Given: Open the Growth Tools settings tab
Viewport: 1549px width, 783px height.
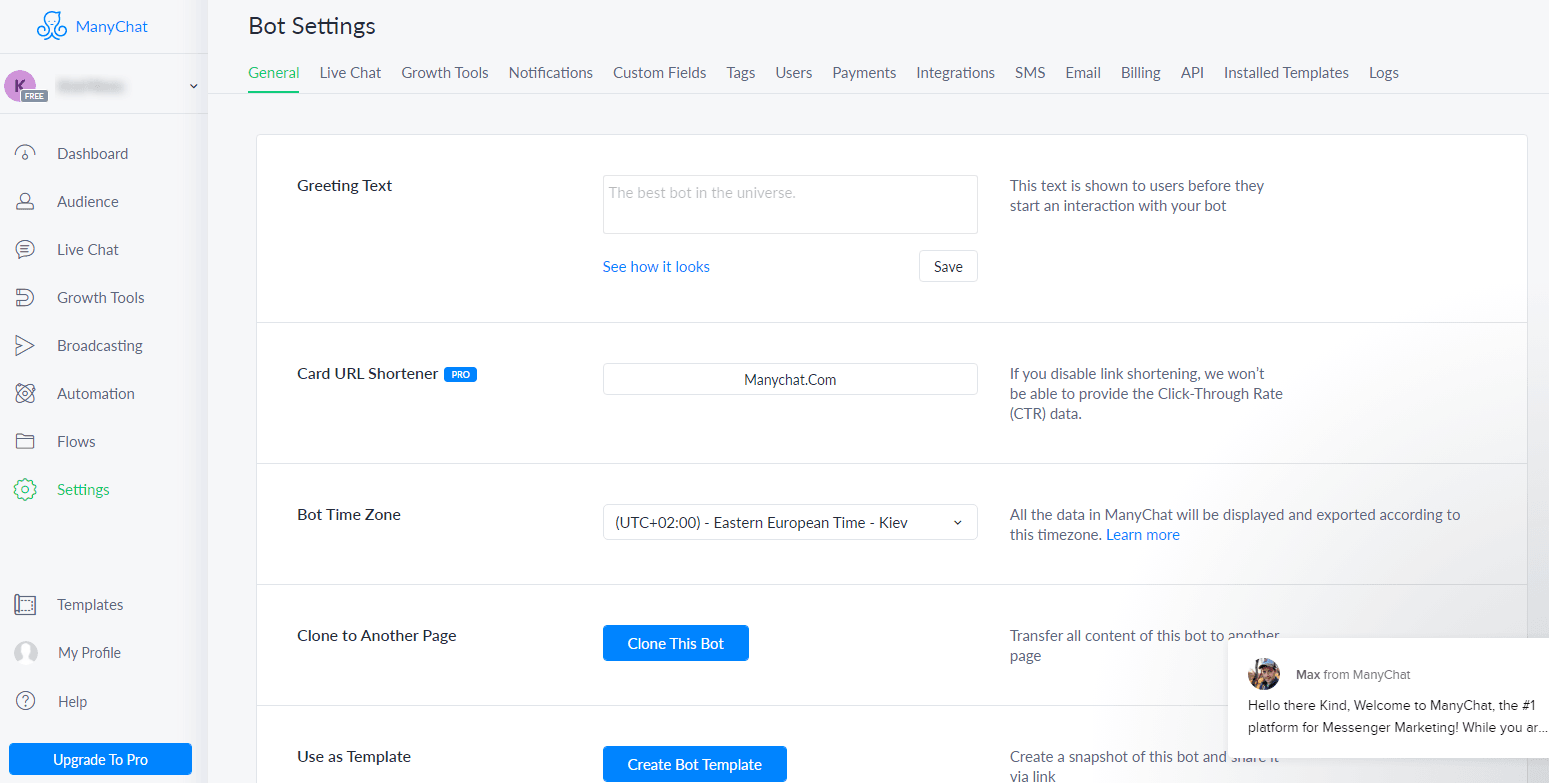Looking at the screenshot, I should point(445,73).
